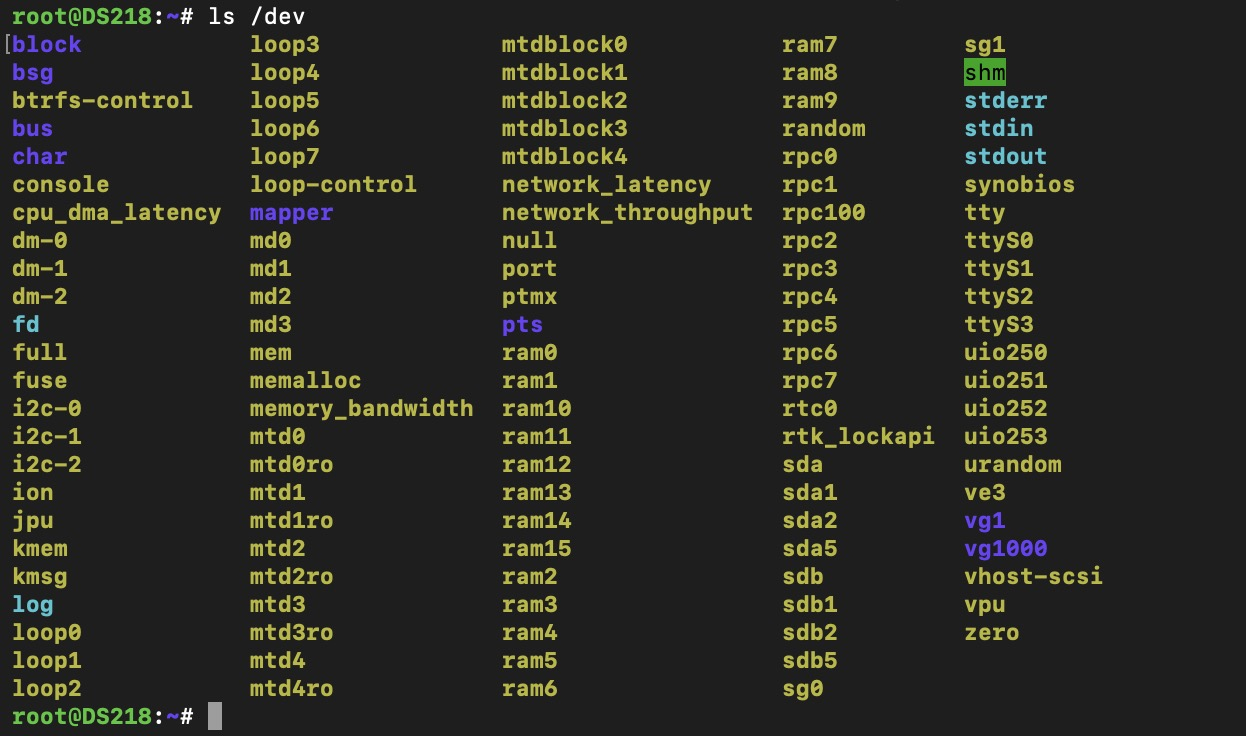Select the rtk_lockapi device entry

(858, 437)
